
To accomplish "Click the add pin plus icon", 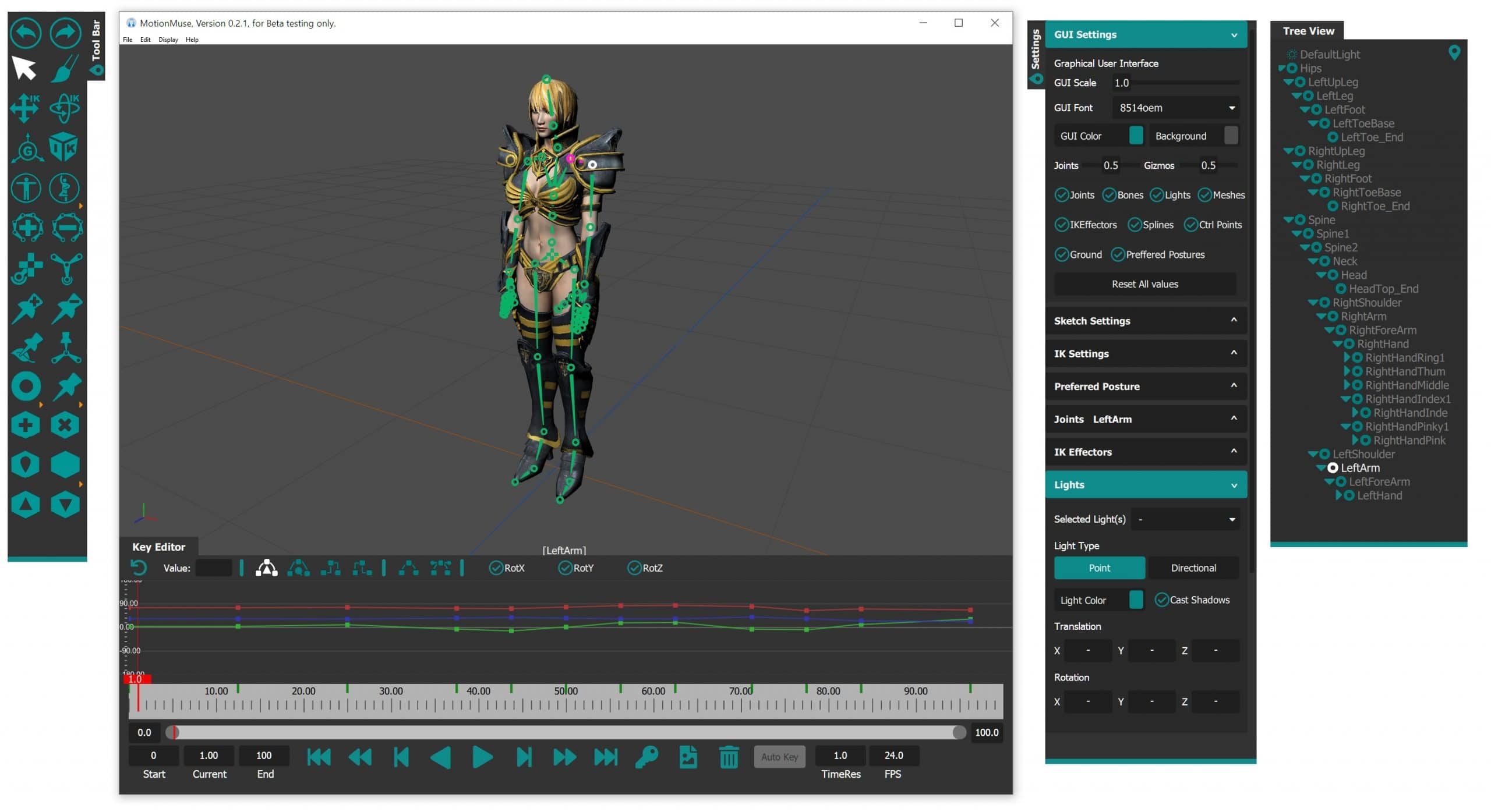I will pyautogui.click(x=27, y=309).
